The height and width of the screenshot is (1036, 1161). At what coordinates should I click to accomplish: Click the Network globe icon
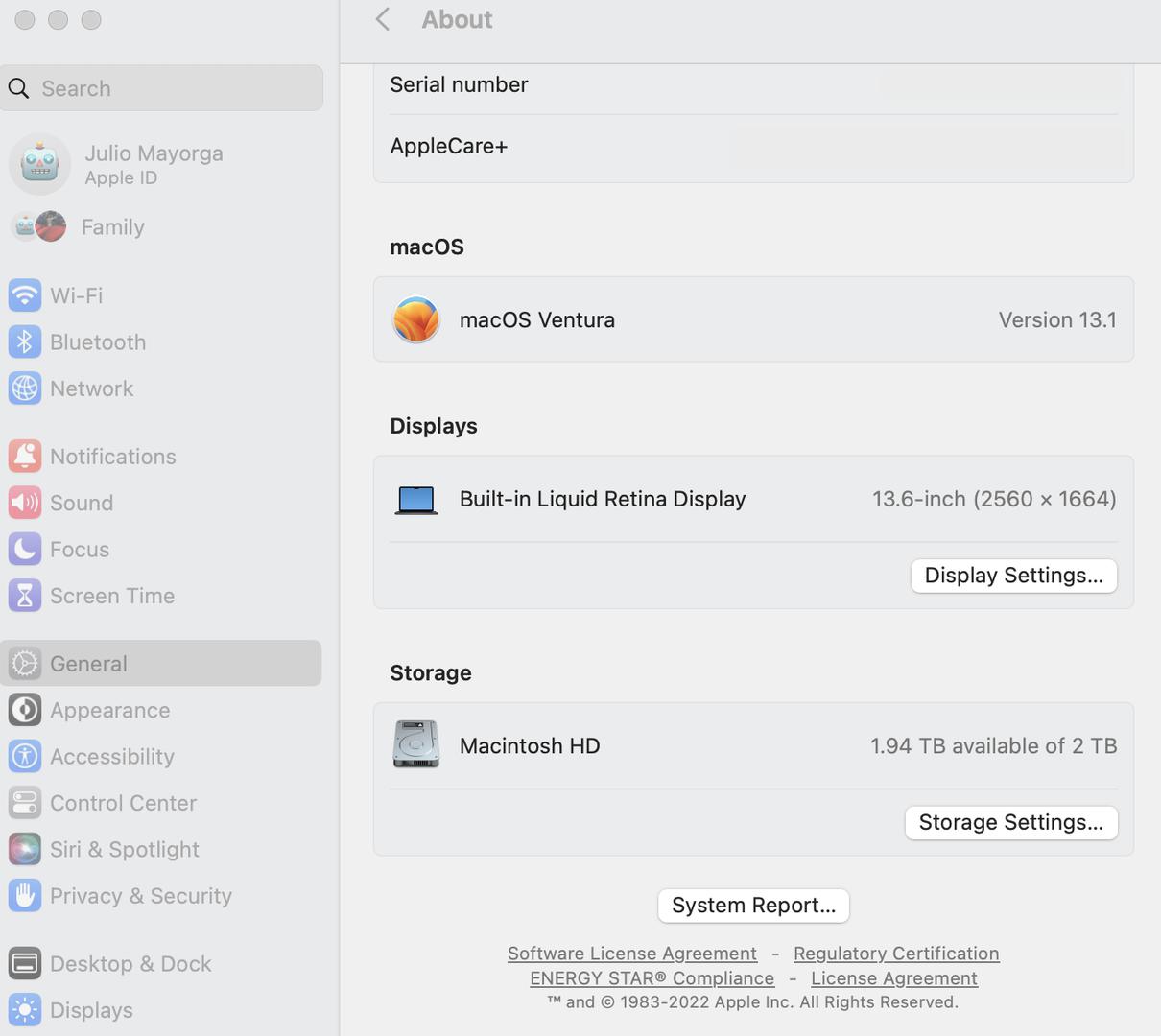(25, 388)
